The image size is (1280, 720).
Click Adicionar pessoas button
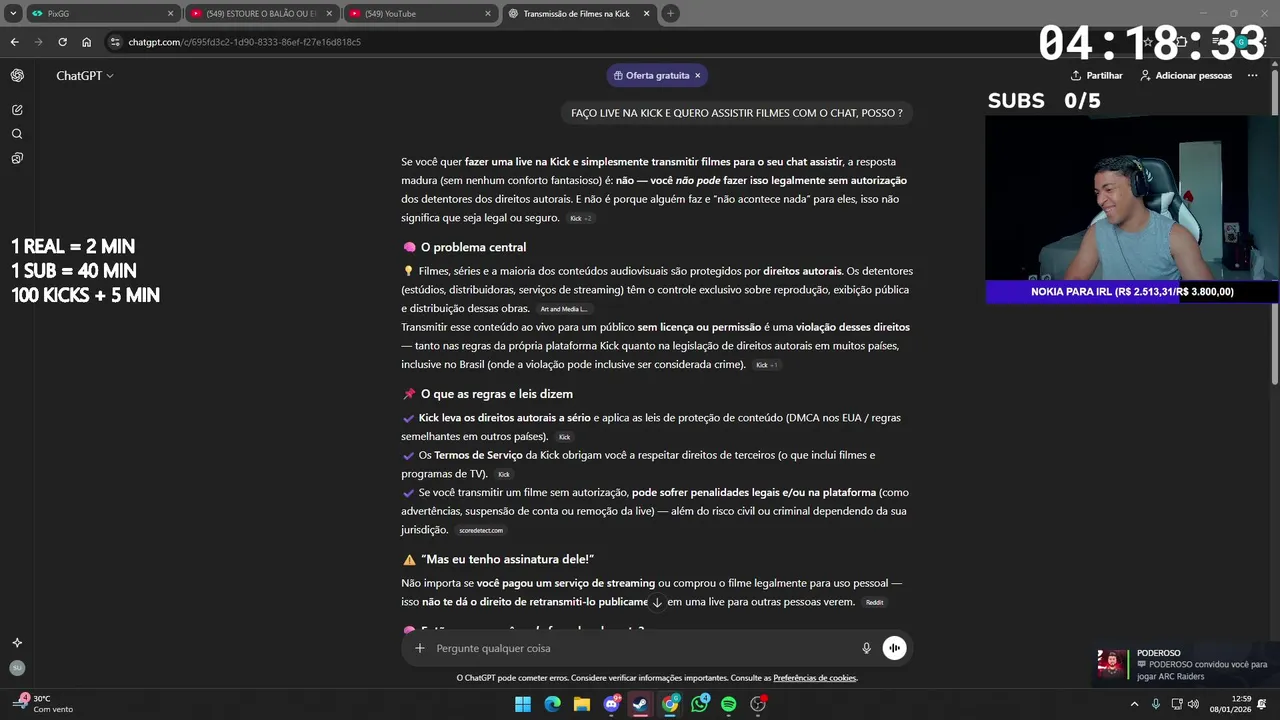1186,75
